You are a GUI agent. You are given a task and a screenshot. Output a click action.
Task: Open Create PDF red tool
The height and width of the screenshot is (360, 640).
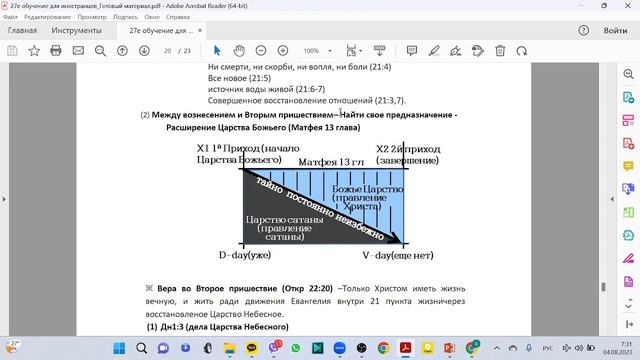click(x=628, y=143)
